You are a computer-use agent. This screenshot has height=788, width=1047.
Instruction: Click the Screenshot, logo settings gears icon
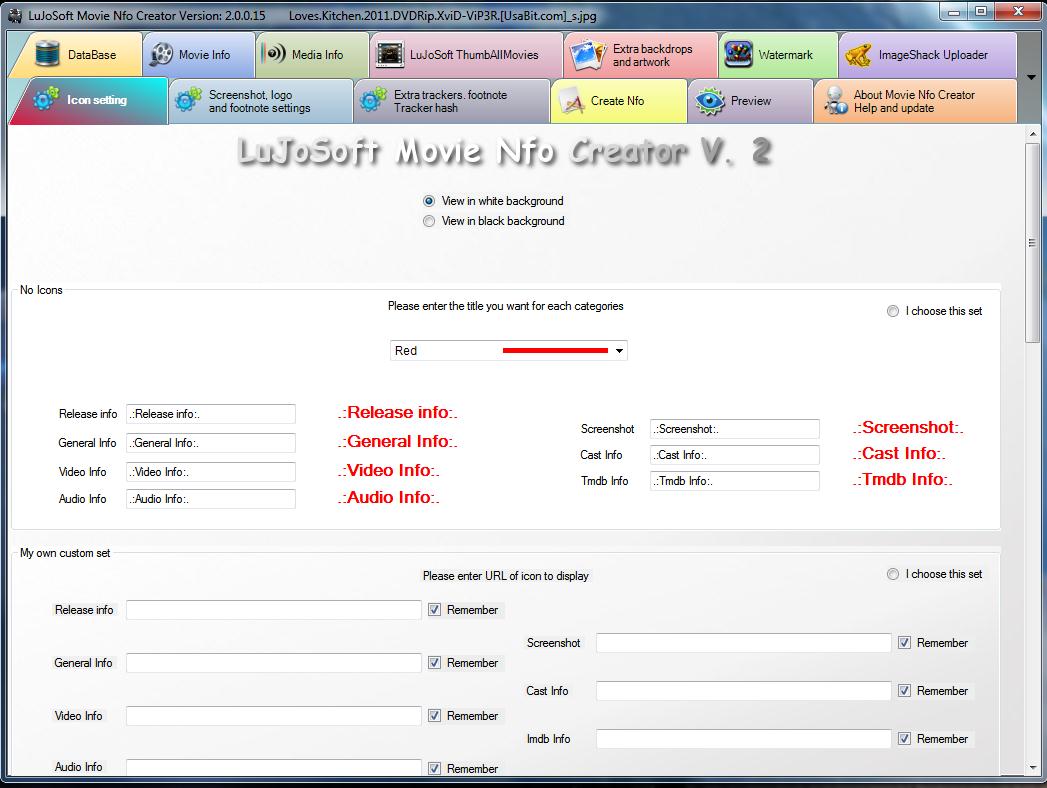click(x=188, y=100)
